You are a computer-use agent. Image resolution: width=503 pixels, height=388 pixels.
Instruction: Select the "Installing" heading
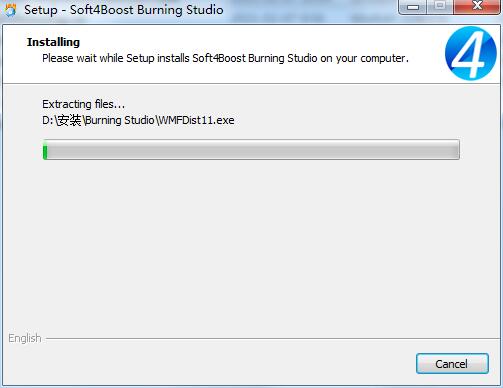(x=53, y=42)
